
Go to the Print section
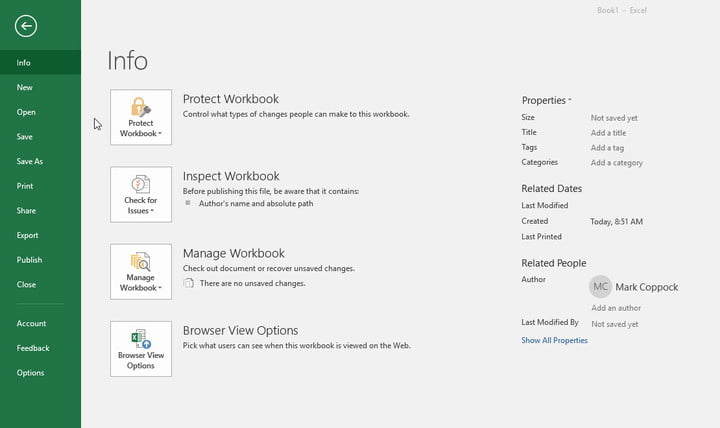26,186
